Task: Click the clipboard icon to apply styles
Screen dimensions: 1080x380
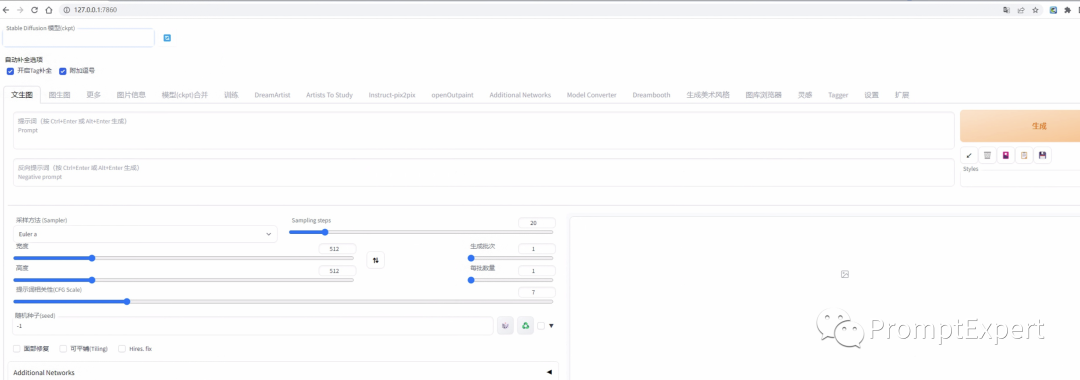Action: coord(1024,156)
